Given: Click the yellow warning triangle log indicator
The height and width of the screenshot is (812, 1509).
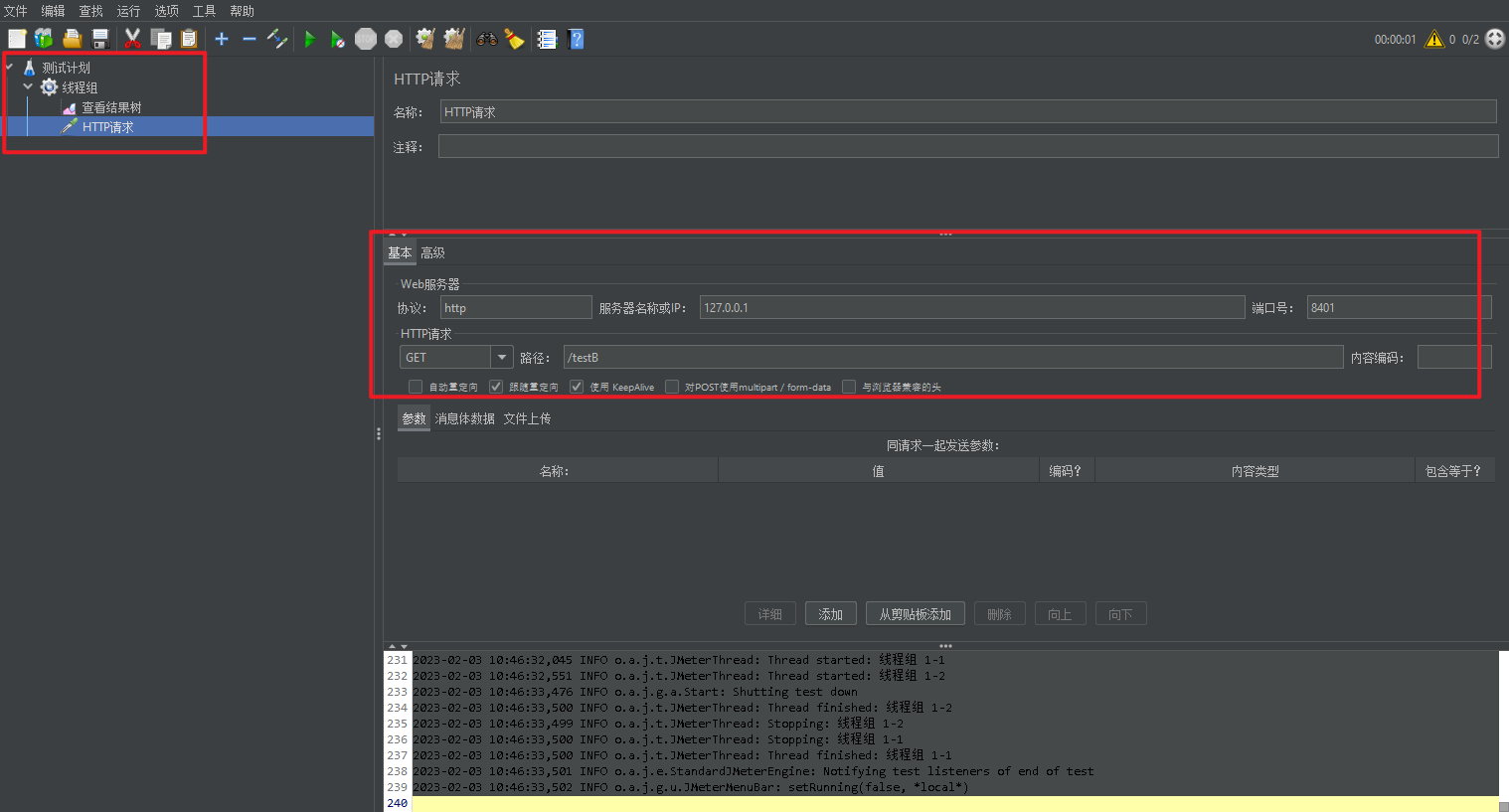Looking at the screenshot, I should (x=1433, y=39).
